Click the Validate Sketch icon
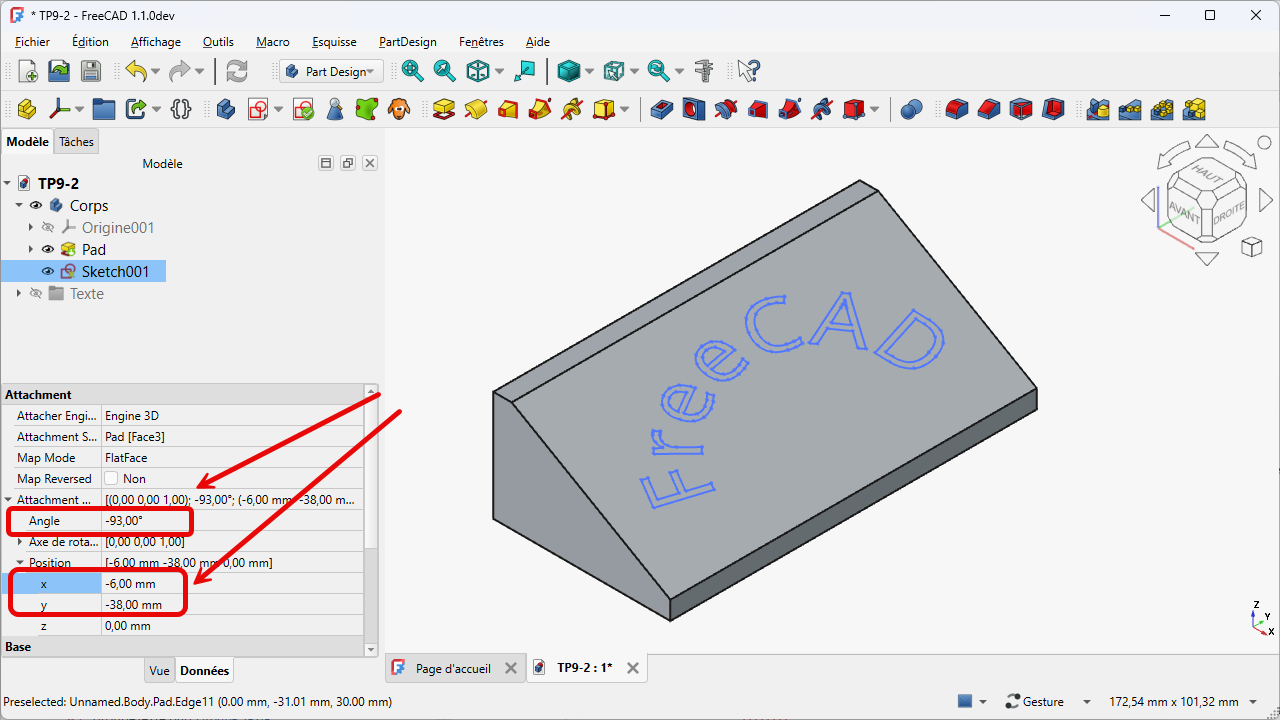 pyautogui.click(x=303, y=109)
